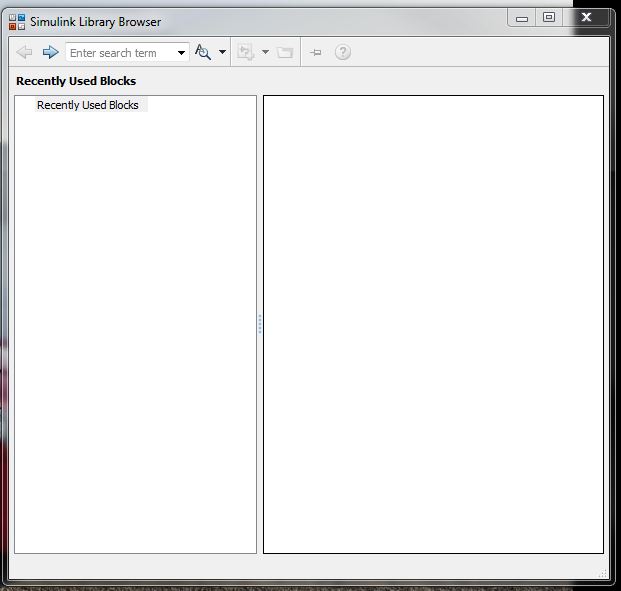Toggle the stay-on-top pin icon
This screenshot has width=621, height=591.
click(316, 52)
